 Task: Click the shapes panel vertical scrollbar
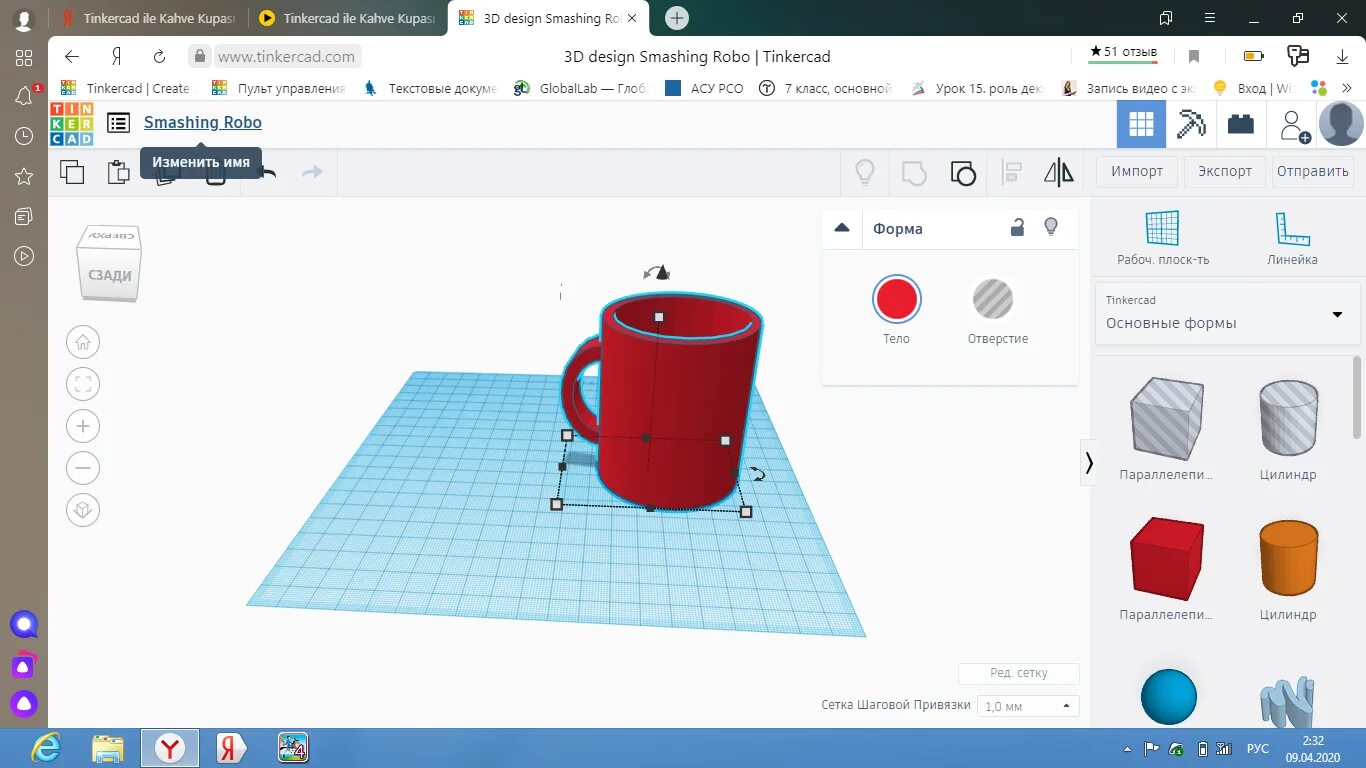click(x=1357, y=397)
